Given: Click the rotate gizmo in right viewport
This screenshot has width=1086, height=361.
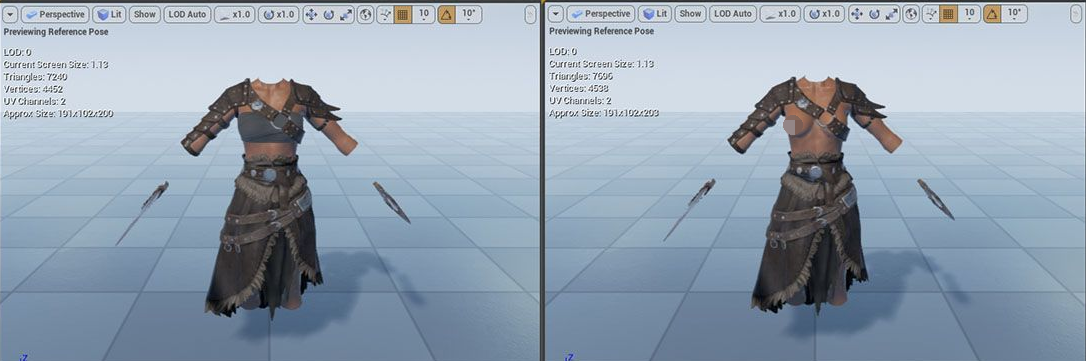Looking at the screenshot, I should pos(873,14).
